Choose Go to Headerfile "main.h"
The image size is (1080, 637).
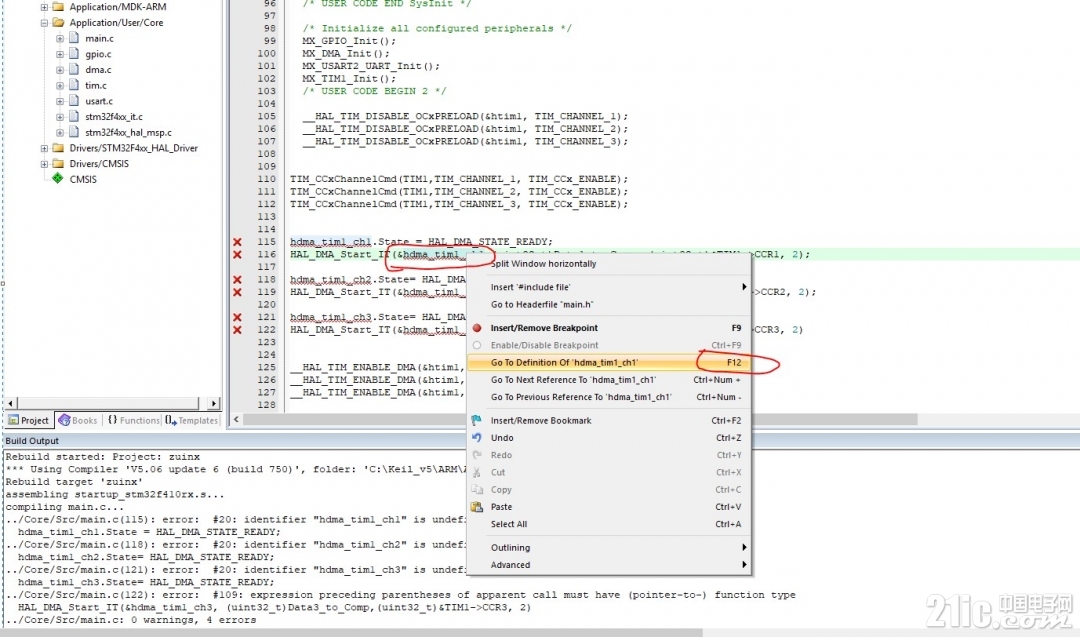click(x=609, y=304)
